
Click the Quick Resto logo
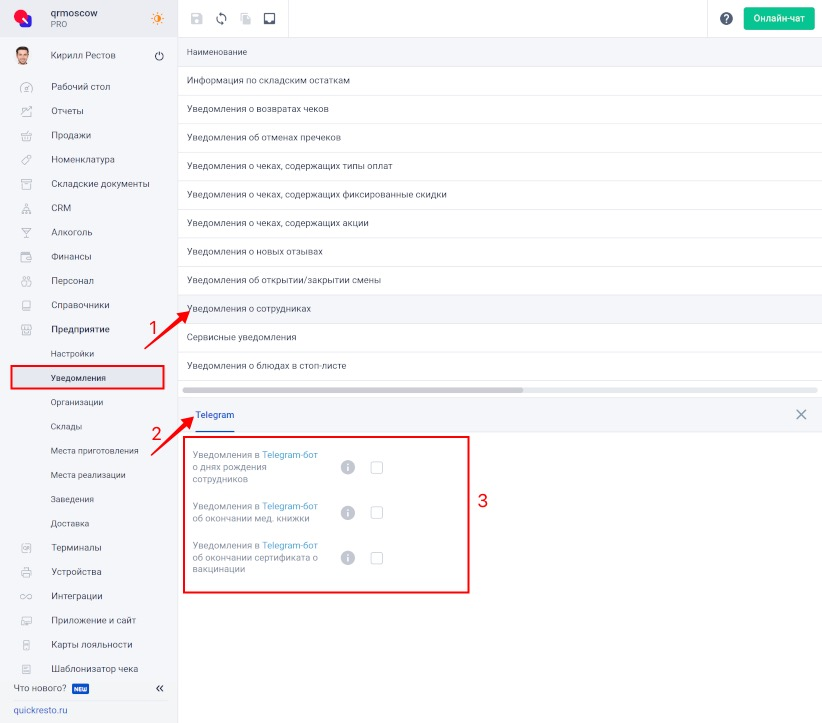pyautogui.click(x=23, y=18)
